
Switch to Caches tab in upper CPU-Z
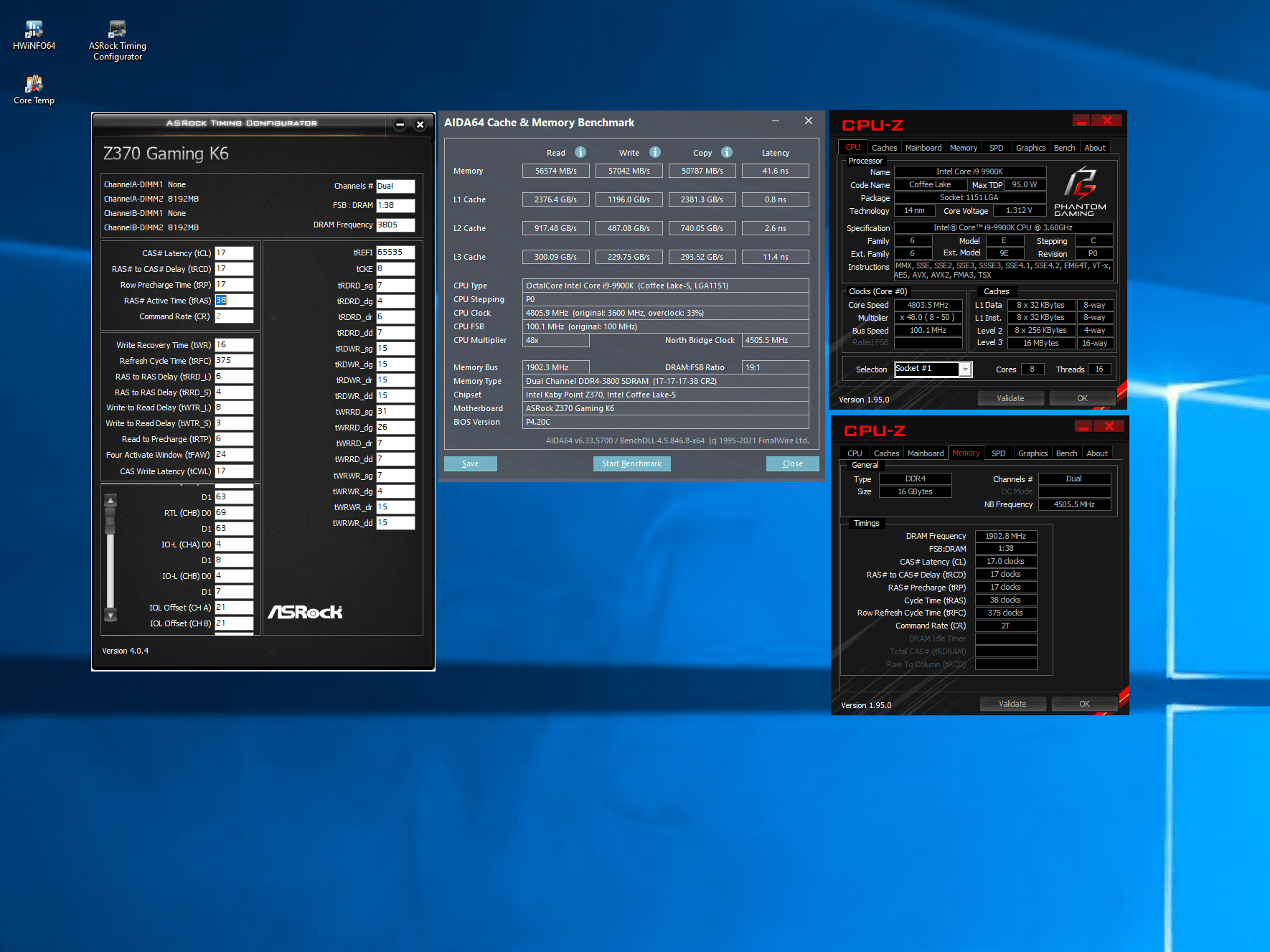[884, 148]
